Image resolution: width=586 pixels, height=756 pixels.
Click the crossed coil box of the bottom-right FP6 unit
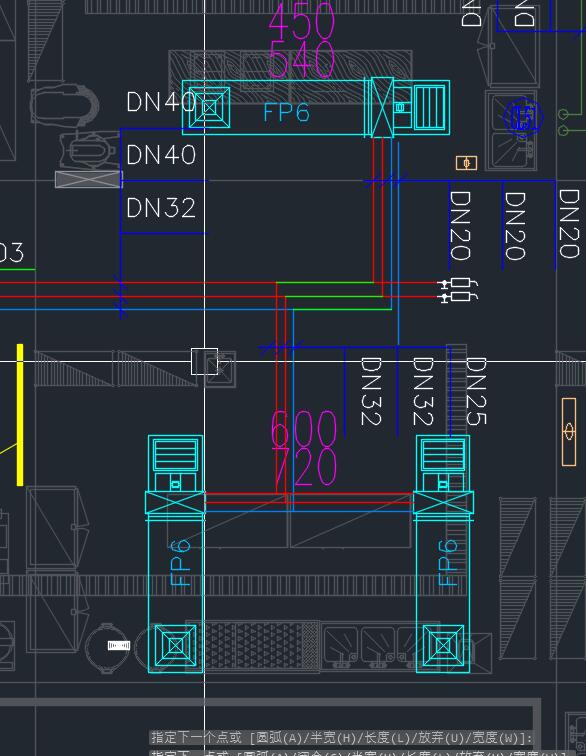point(443,502)
